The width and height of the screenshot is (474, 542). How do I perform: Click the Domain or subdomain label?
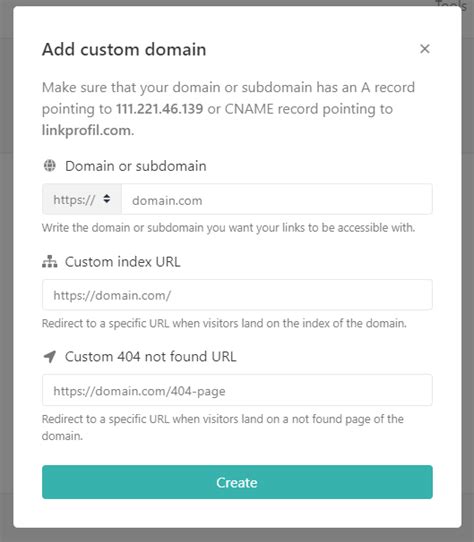tap(136, 166)
